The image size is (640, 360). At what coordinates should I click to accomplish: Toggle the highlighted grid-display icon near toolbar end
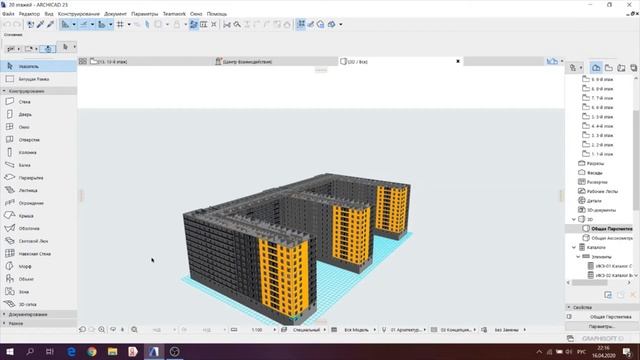(x=301, y=24)
